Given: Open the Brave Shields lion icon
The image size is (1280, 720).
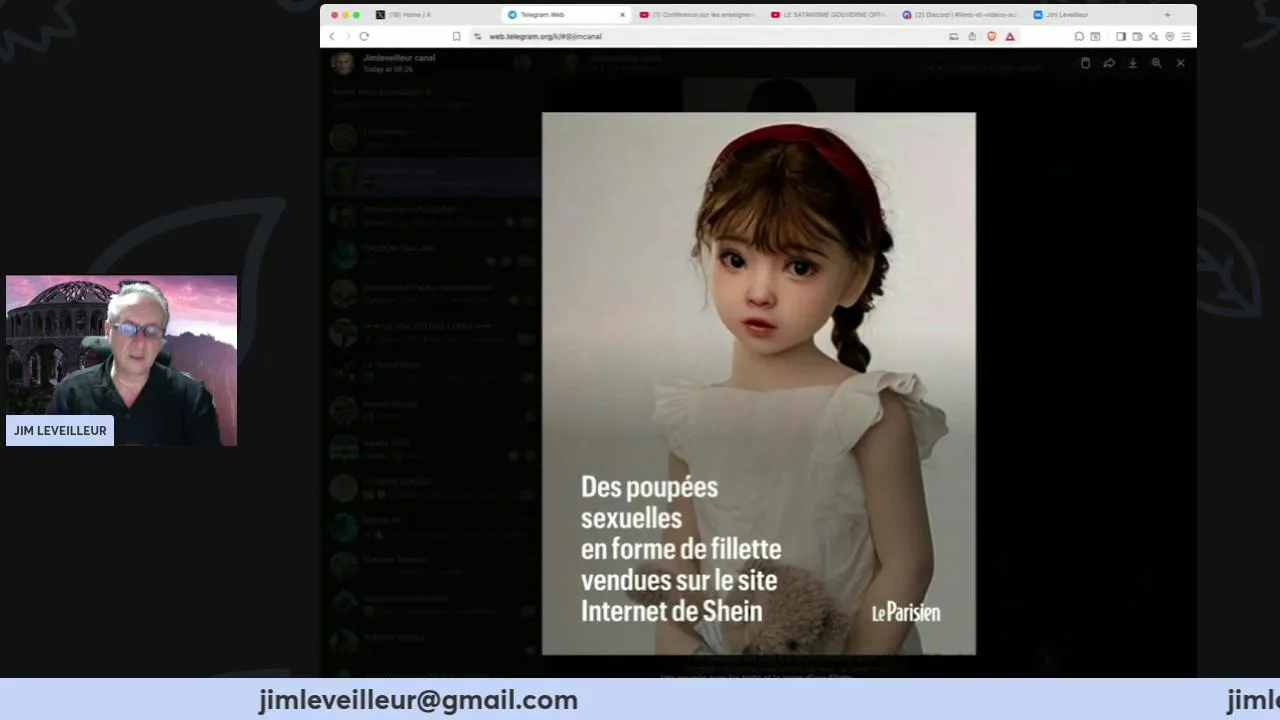Looking at the screenshot, I should [992, 36].
